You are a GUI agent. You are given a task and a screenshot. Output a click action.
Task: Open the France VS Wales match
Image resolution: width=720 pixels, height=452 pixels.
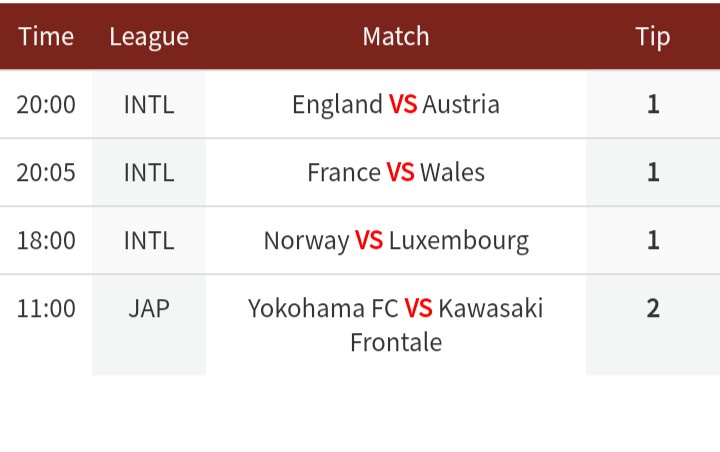(396, 172)
